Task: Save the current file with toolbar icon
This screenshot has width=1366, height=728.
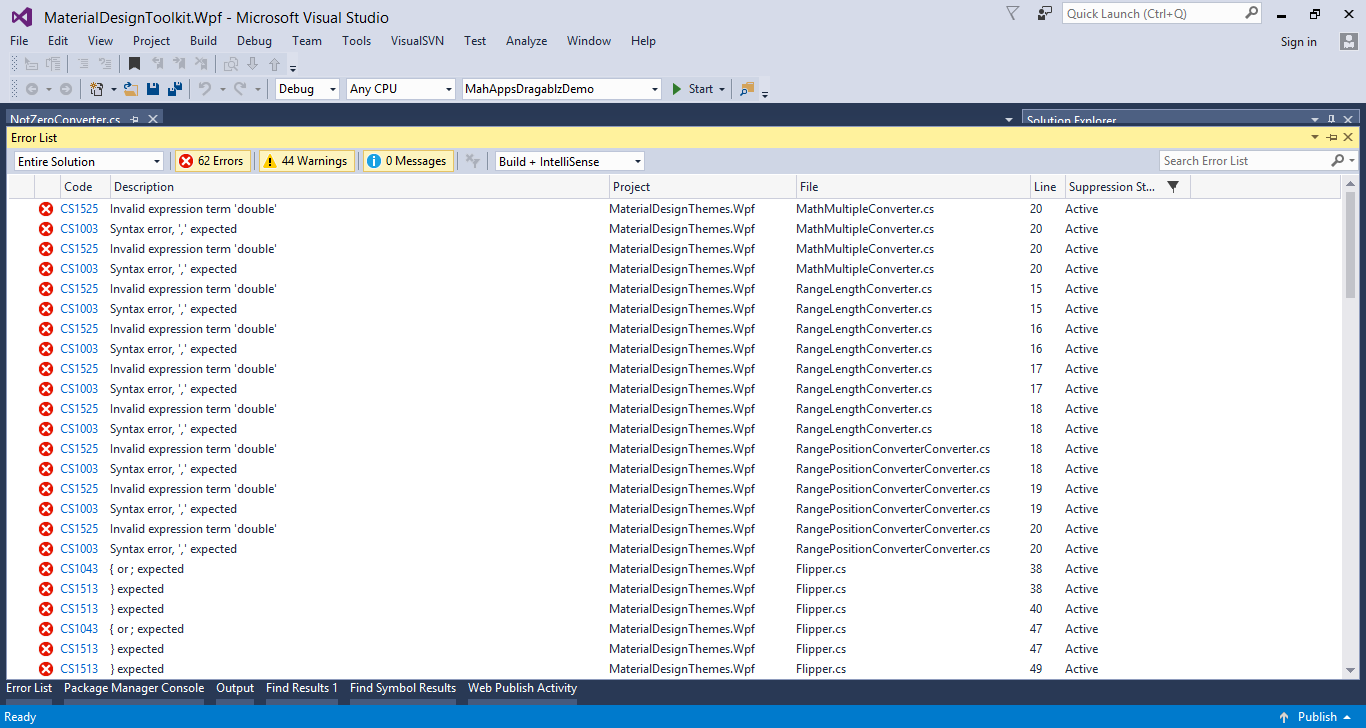Action: [x=153, y=89]
